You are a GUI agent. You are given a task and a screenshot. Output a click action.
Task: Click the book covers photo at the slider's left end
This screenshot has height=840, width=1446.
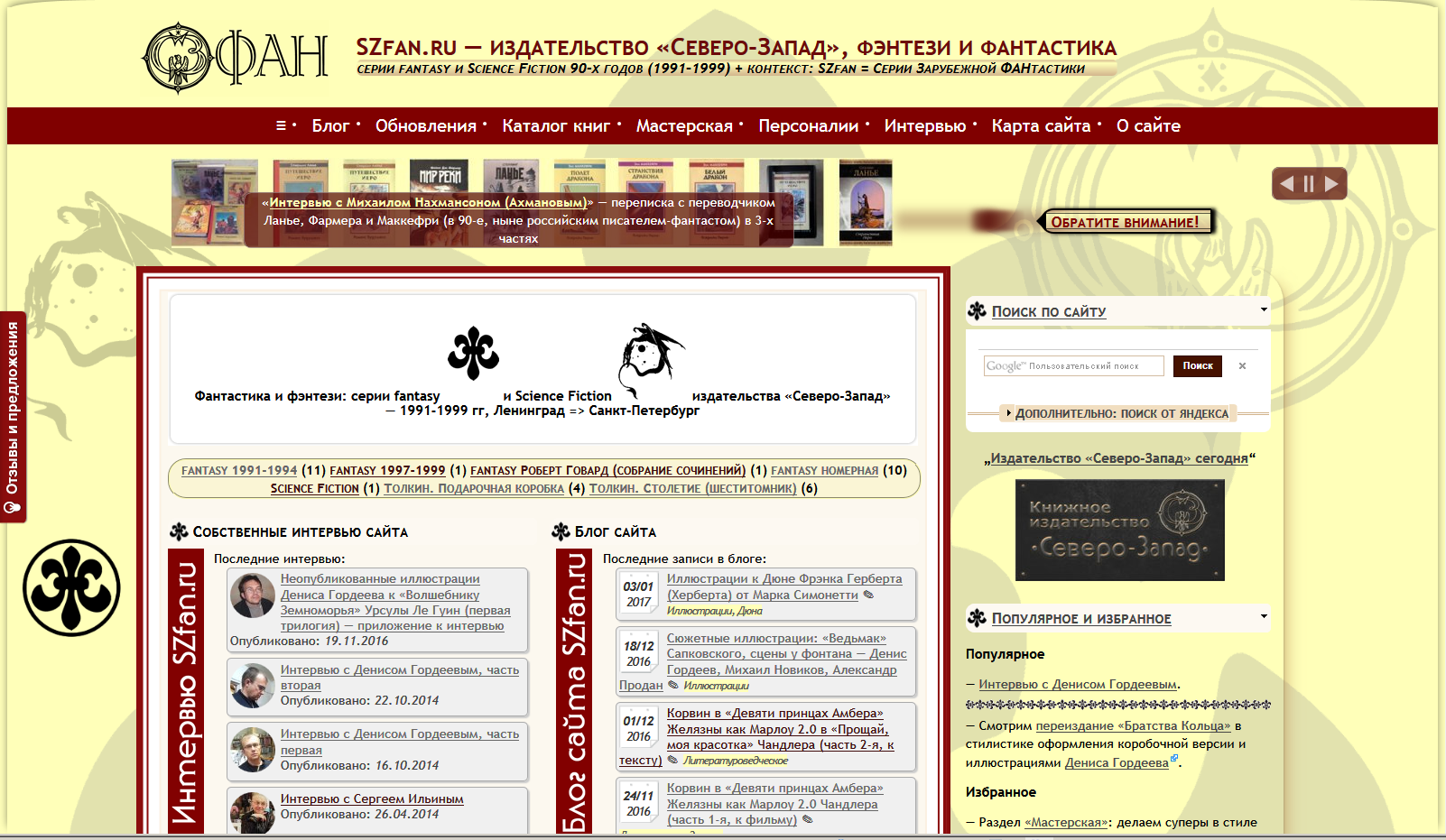click(215, 202)
